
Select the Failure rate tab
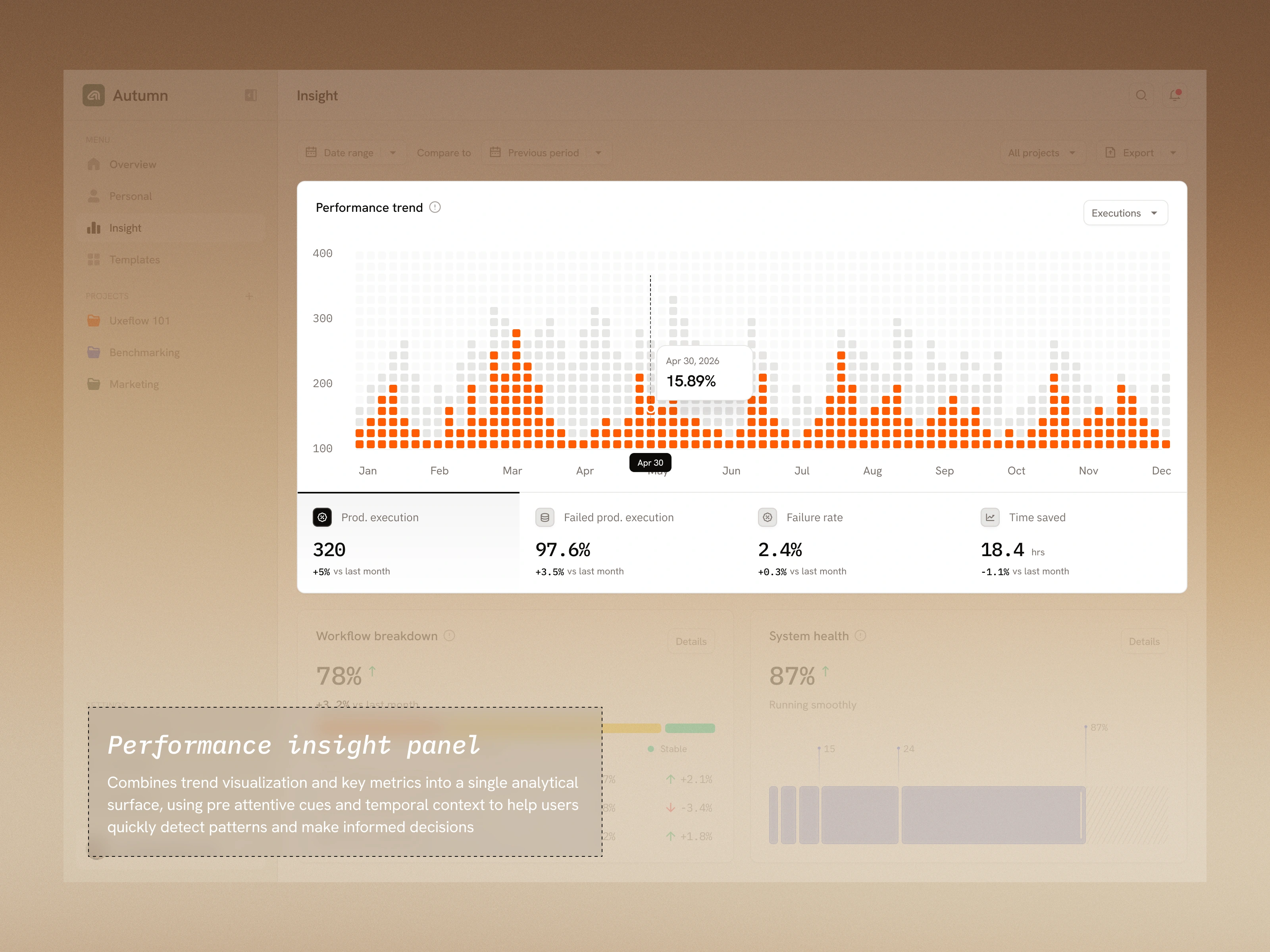[x=854, y=542]
